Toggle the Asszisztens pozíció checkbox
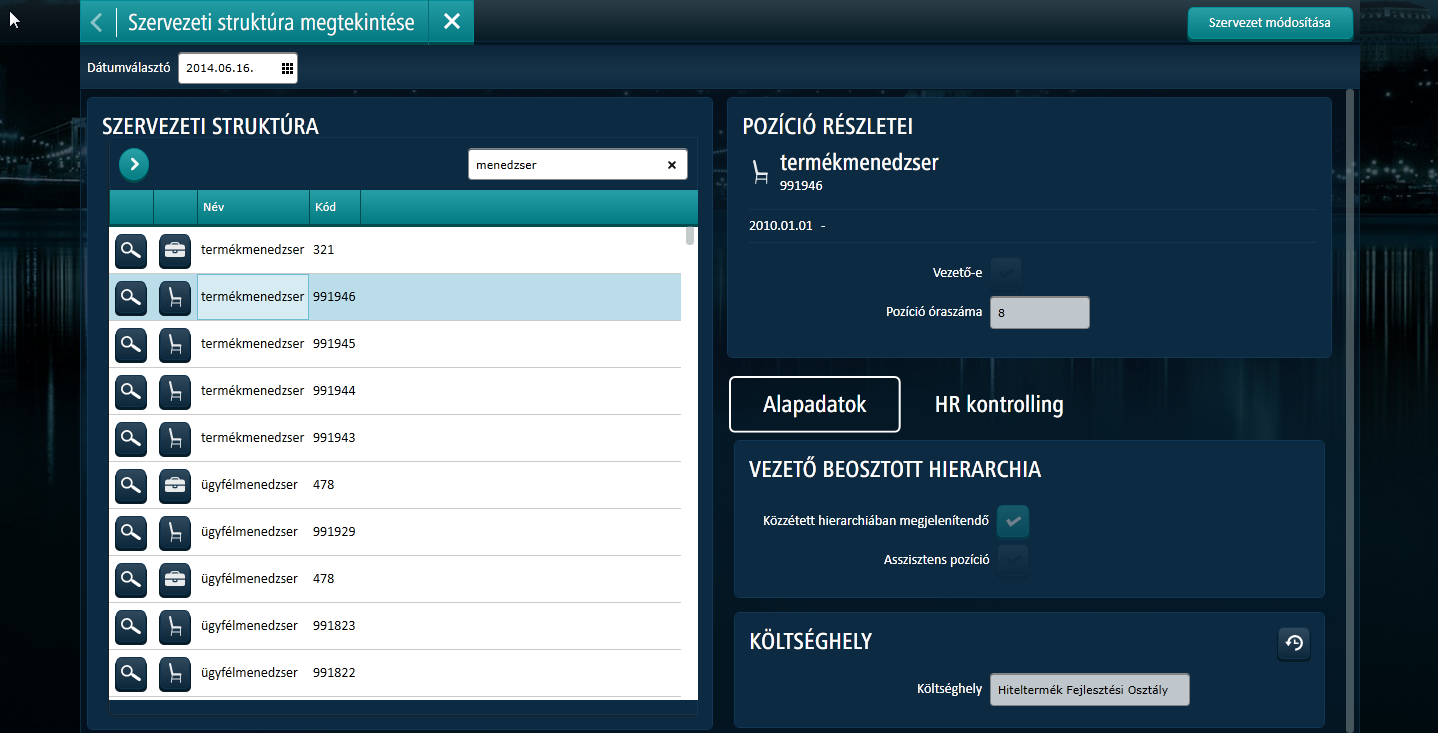The height and width of the screenshot is (733, 1438). [1013, 560]
